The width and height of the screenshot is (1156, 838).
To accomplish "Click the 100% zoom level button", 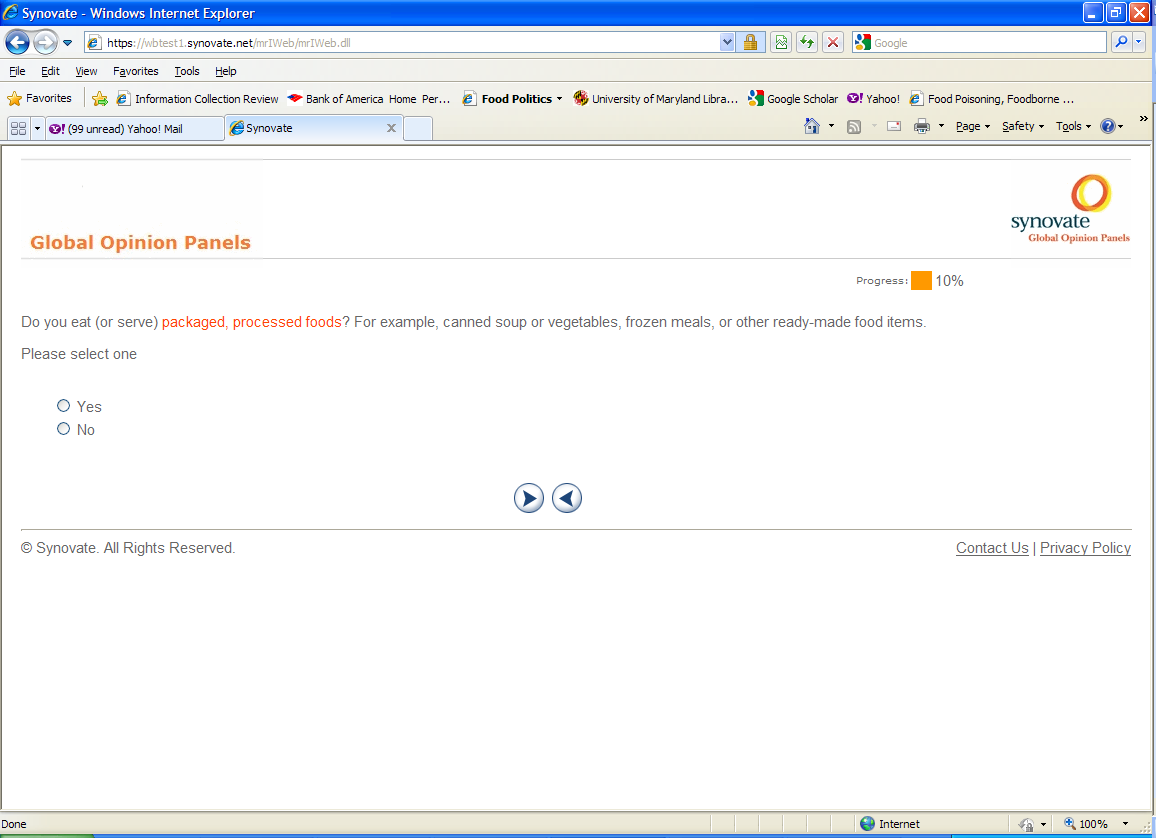I will 1085,824.
